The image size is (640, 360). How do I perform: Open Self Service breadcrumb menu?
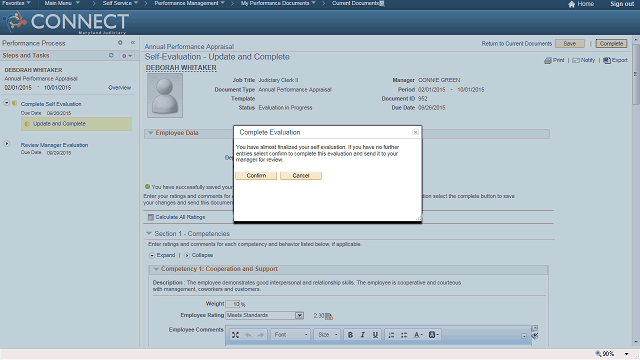pos(120,3)
